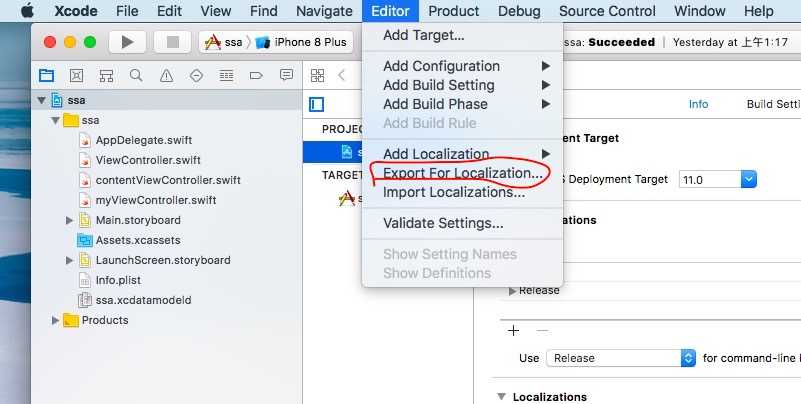Show the Report navigator

click(x=286, y=76)
